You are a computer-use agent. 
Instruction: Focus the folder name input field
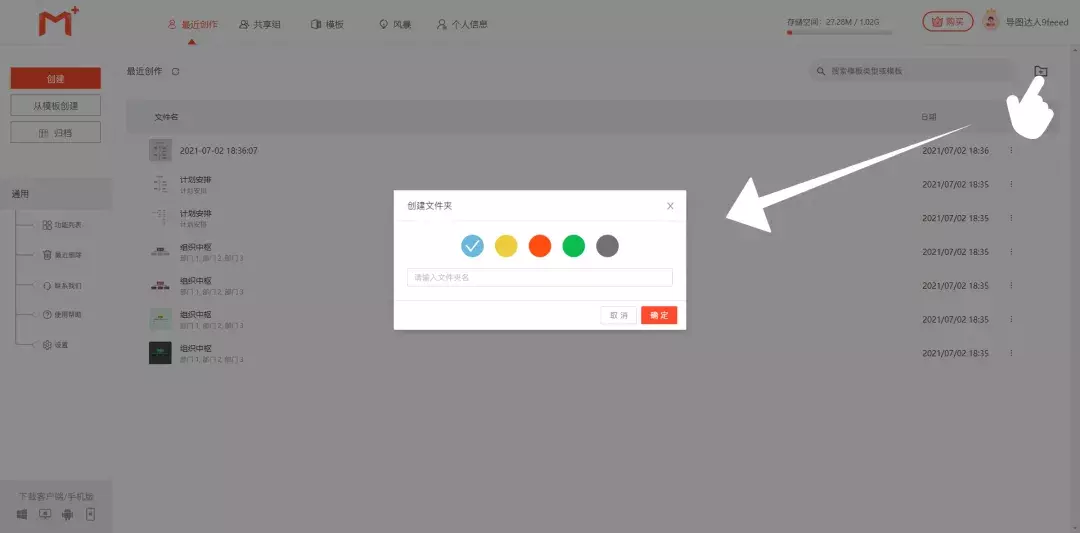point(539,278)
